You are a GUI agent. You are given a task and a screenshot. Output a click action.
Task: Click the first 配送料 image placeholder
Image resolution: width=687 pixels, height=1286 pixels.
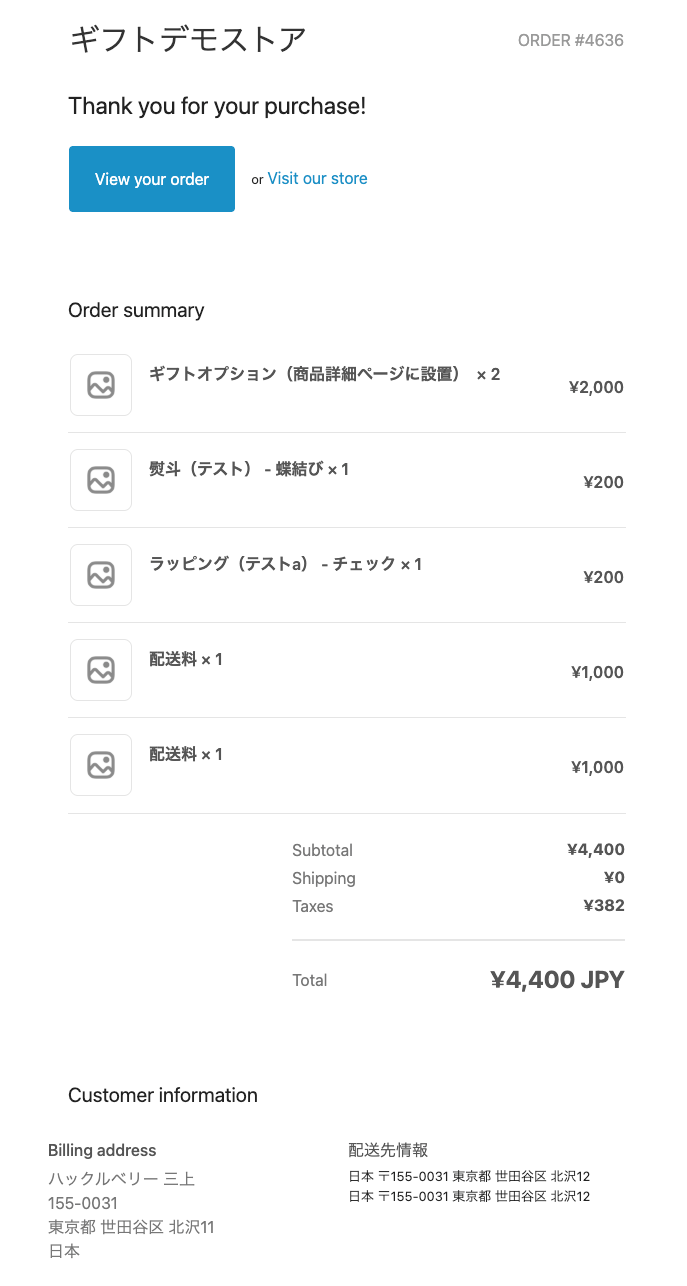tap(101, 670)
